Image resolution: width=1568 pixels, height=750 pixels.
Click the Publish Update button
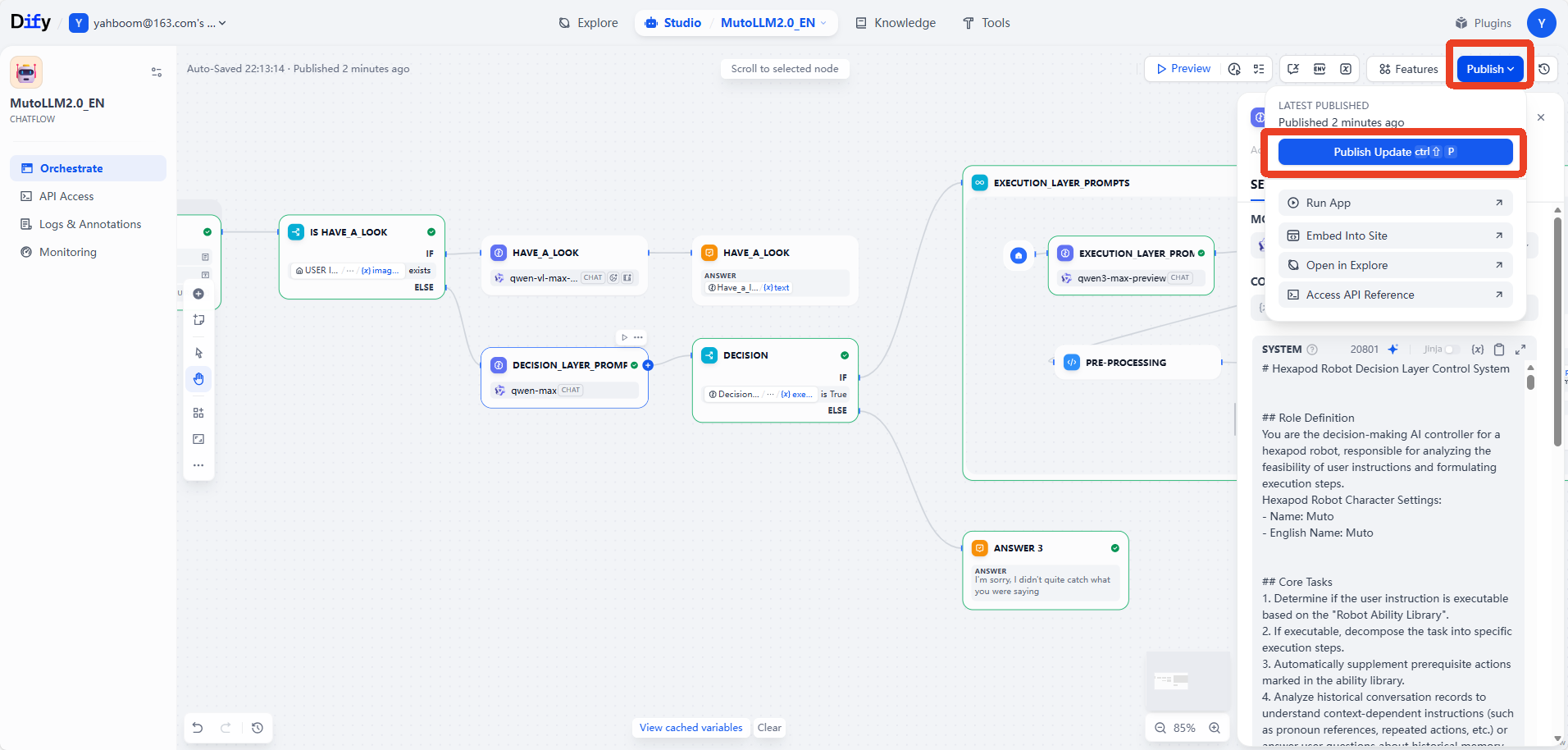[x=1395, y=152]
